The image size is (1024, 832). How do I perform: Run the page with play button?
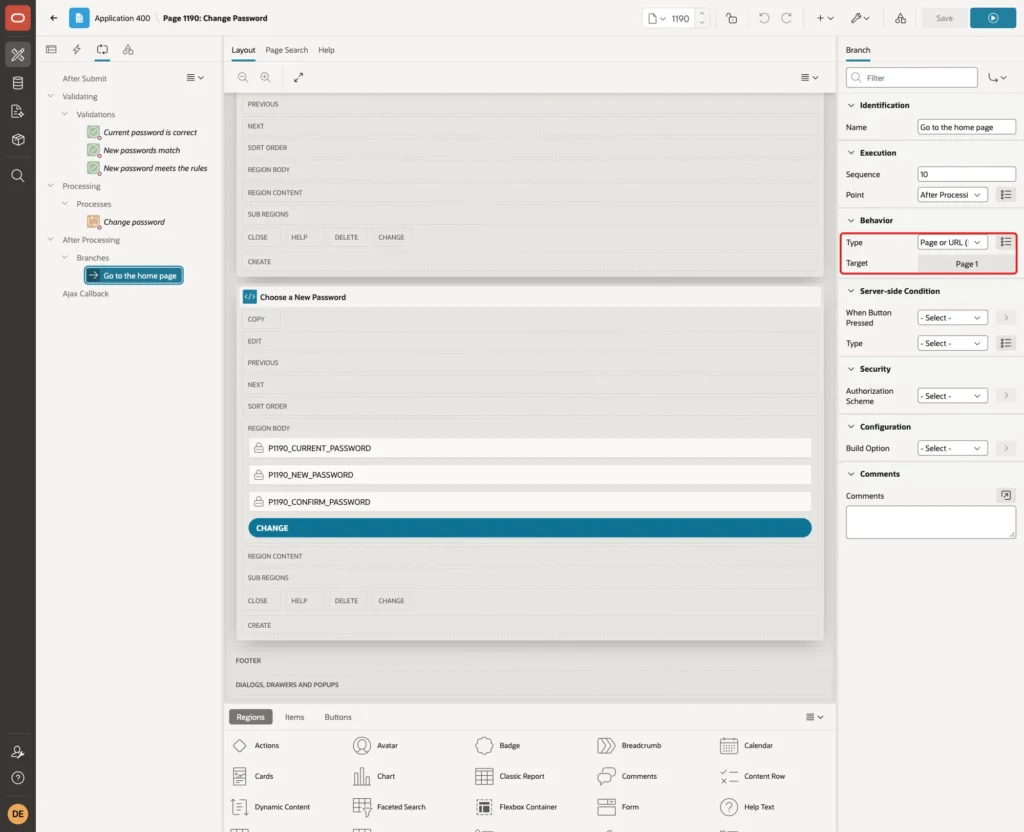coord(993,18)
